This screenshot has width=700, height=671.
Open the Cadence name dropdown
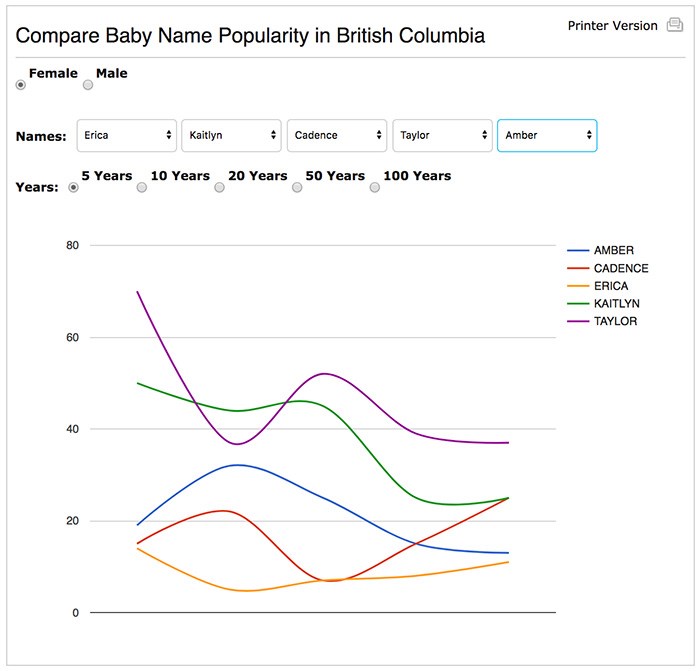click(337, 135)
